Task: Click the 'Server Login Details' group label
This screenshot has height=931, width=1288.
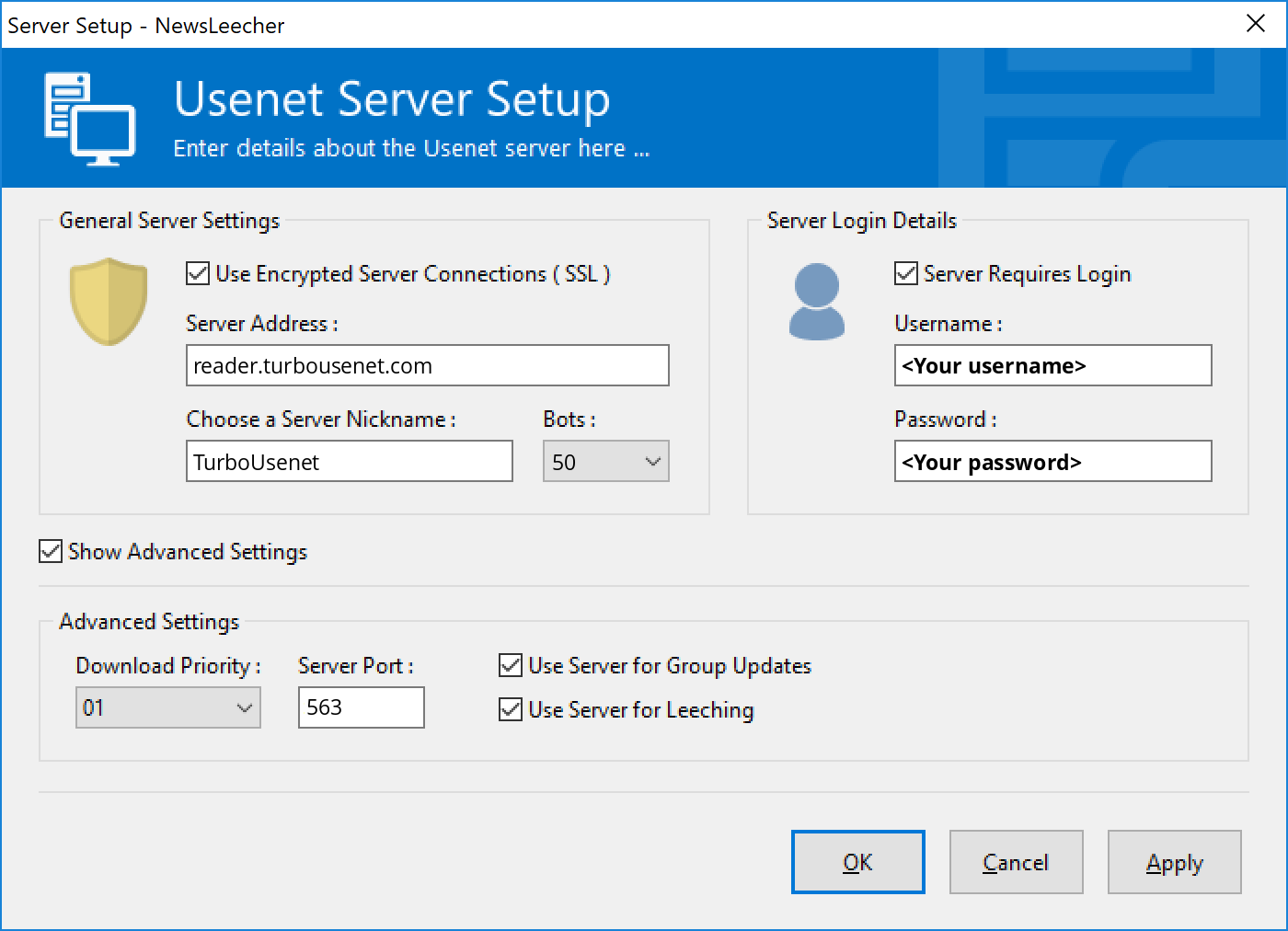Action: pyautogui.click(x=862, y=221)
